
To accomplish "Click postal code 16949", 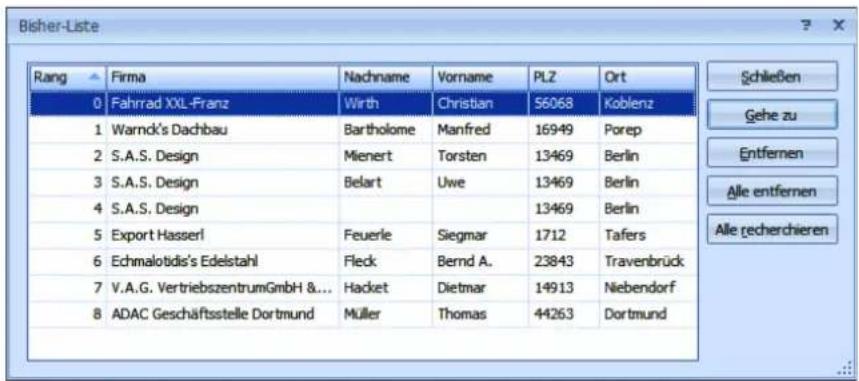I will 564,130.
